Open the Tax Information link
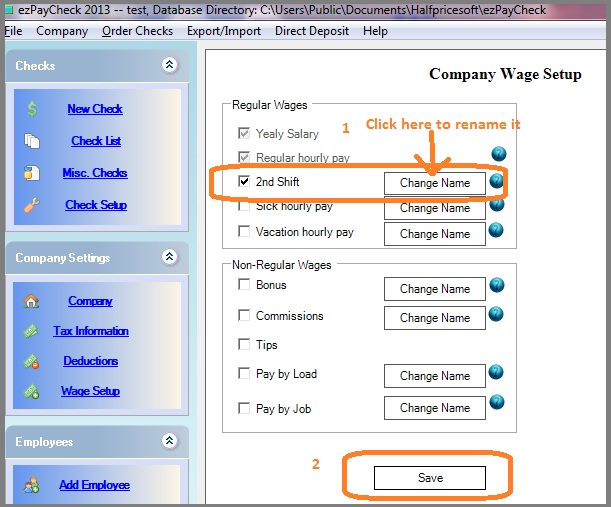 pos(91,331)
